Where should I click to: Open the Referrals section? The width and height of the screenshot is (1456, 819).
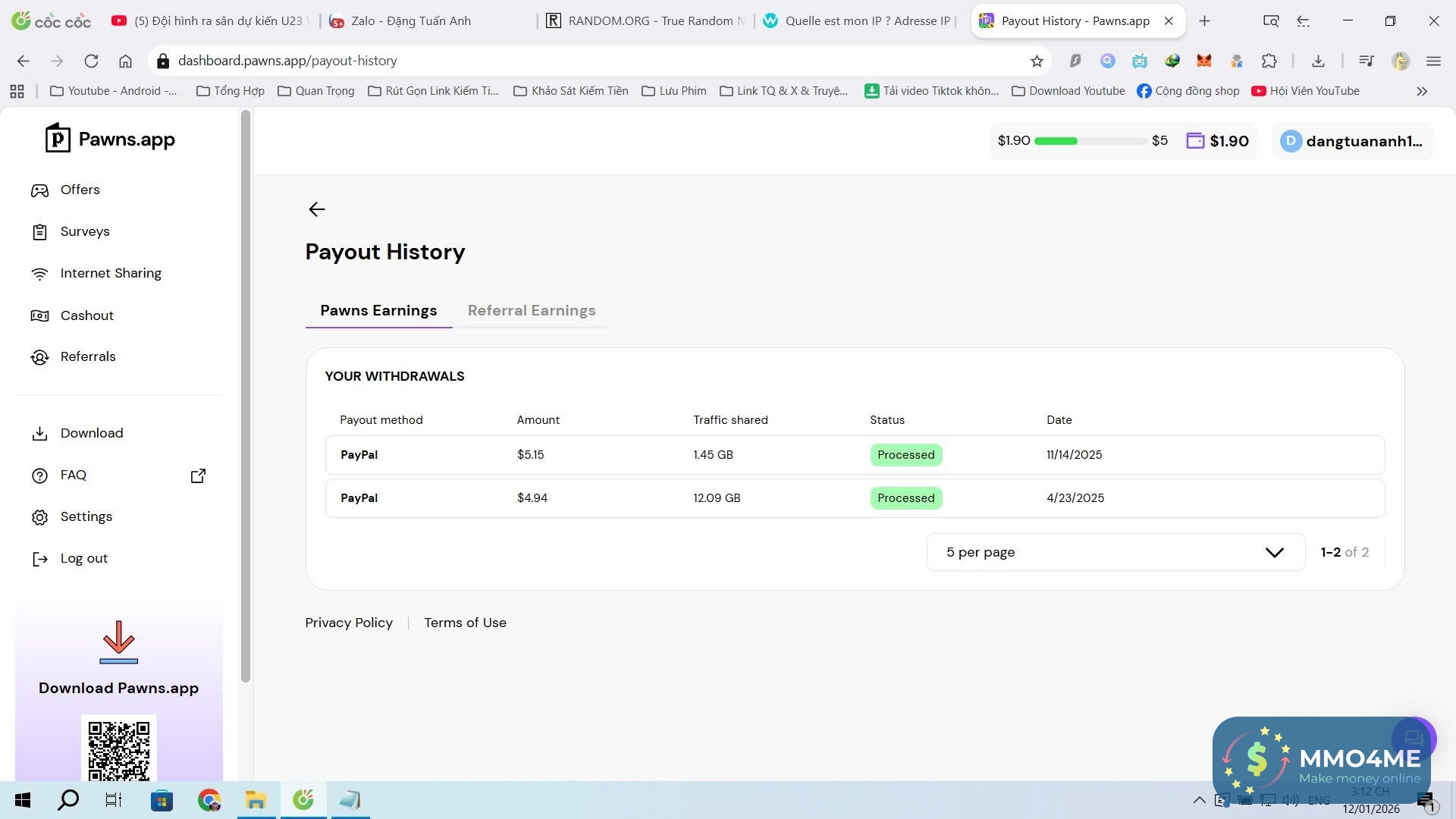(x=87, y=356)
